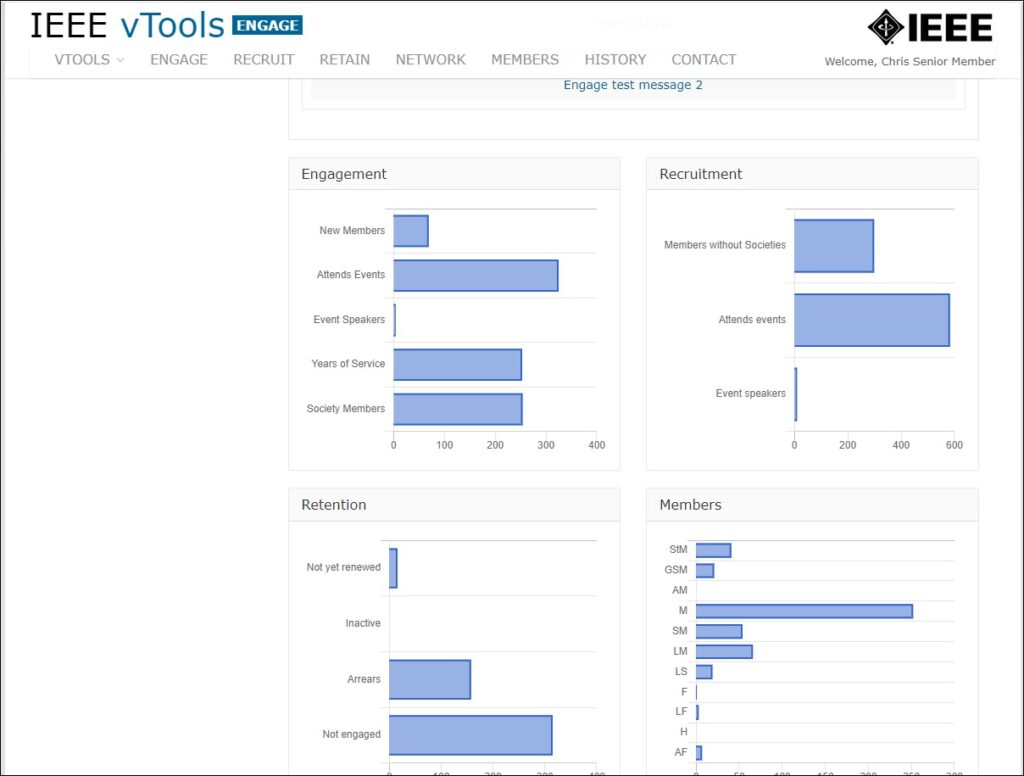
Task: Select the New Members bar in Engagement
Action: pyautogui.click(x=410, y=230)
